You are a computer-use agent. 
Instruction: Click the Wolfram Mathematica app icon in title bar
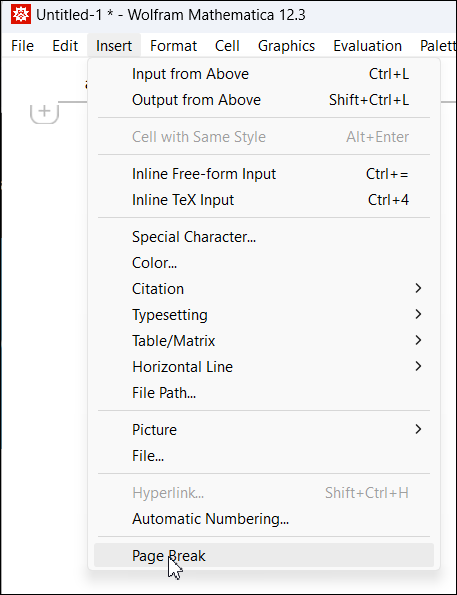coord(21,15)
